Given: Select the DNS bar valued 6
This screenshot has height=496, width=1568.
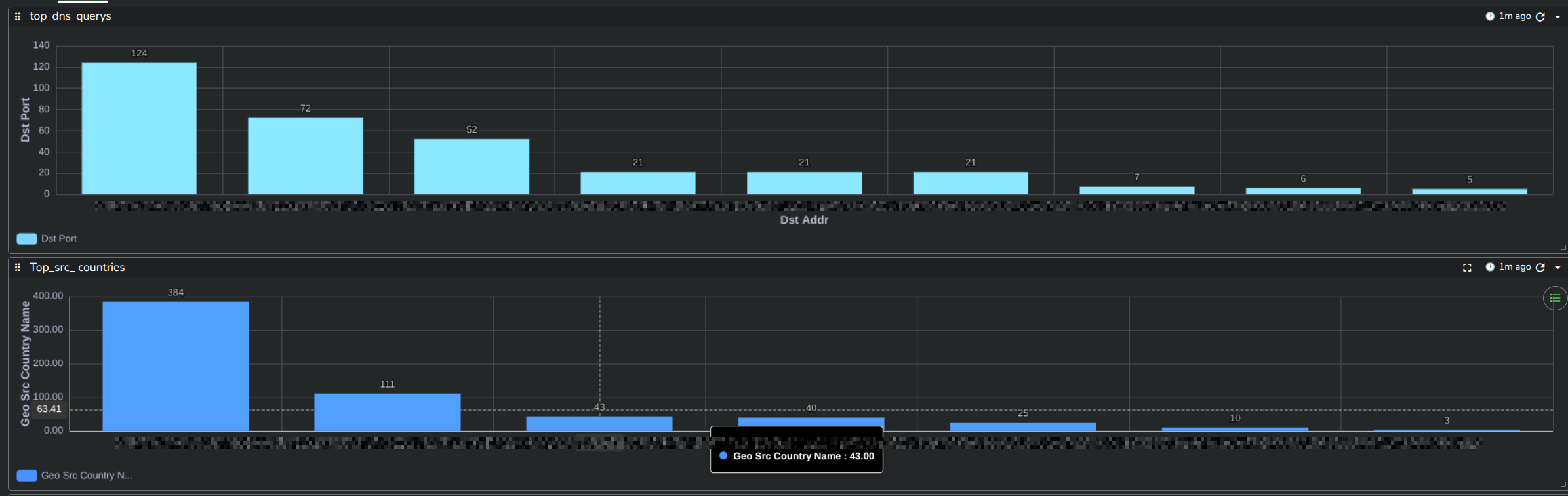Looking at the screenshot, I should point(1303,191).
